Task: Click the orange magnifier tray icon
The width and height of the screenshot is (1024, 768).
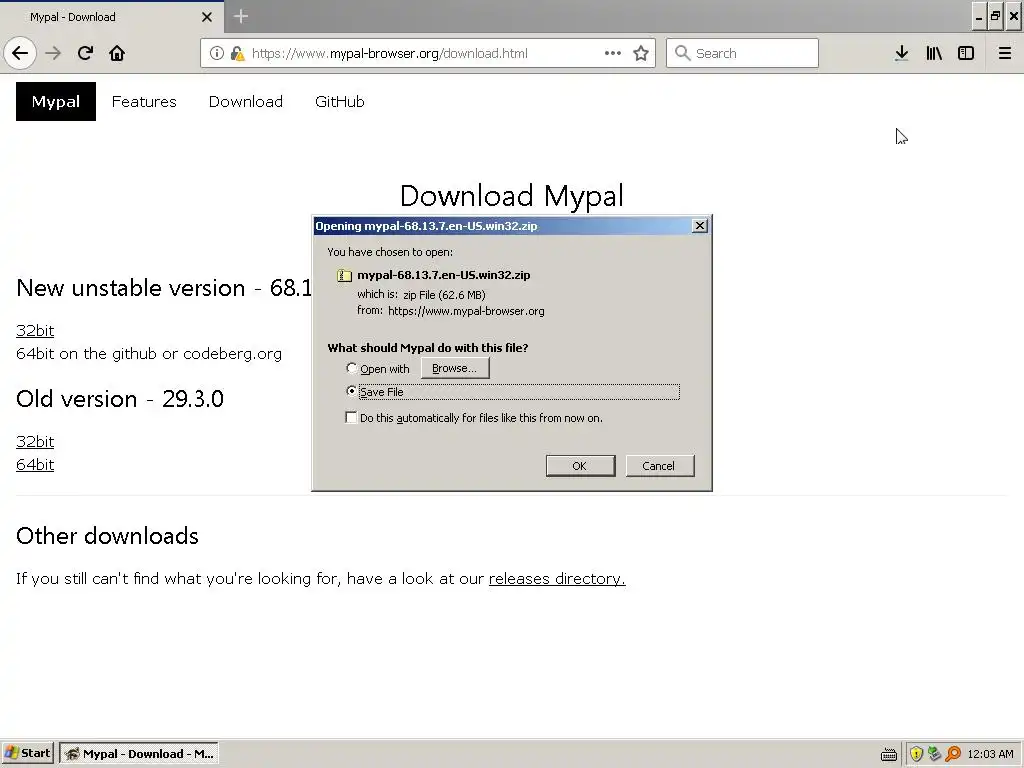Action: pyautogui.click(x=953, y=754)
